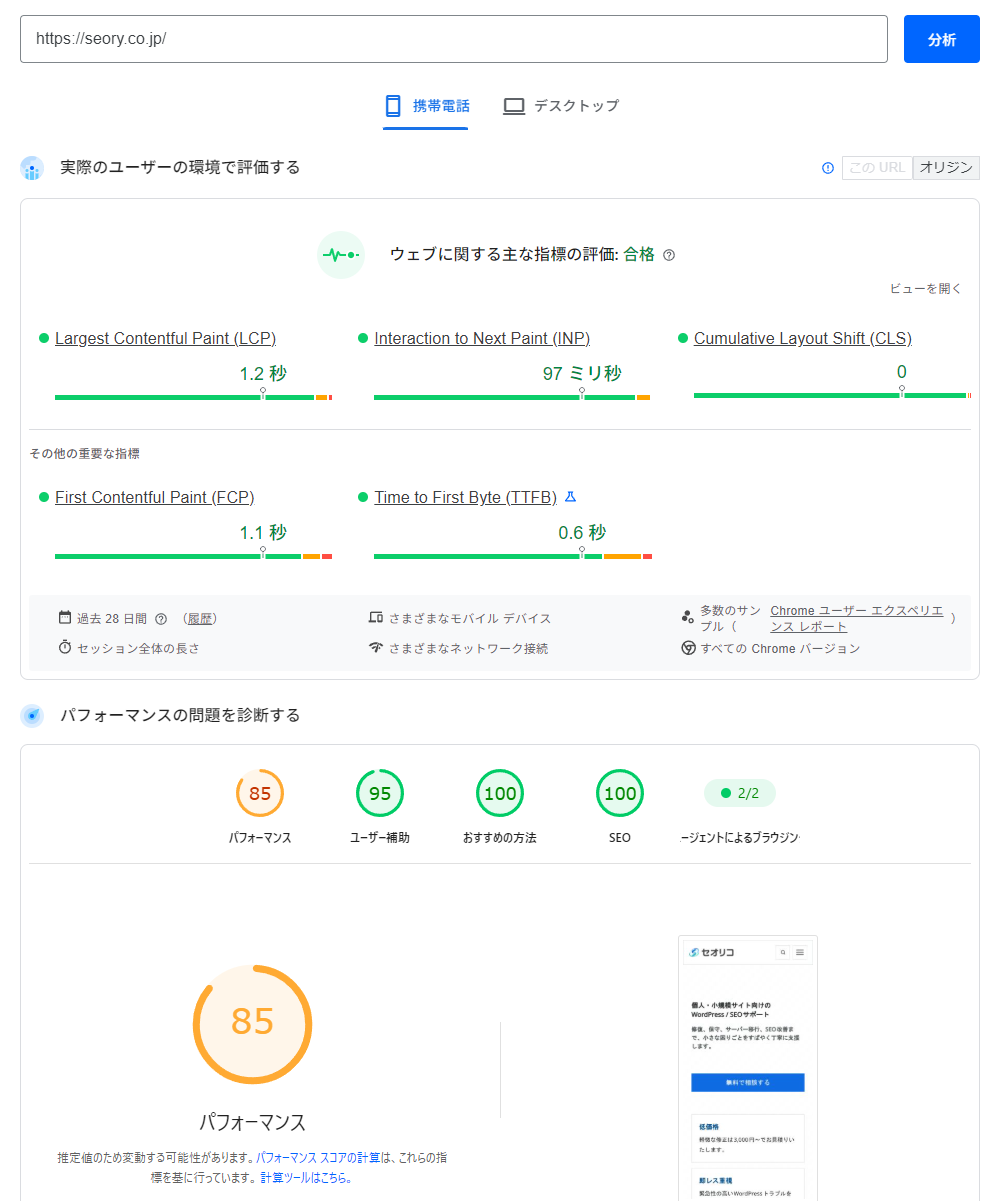Click the help icon beside 合格
This screenshot has width=997, height=1201.
(x=669, y=255)
